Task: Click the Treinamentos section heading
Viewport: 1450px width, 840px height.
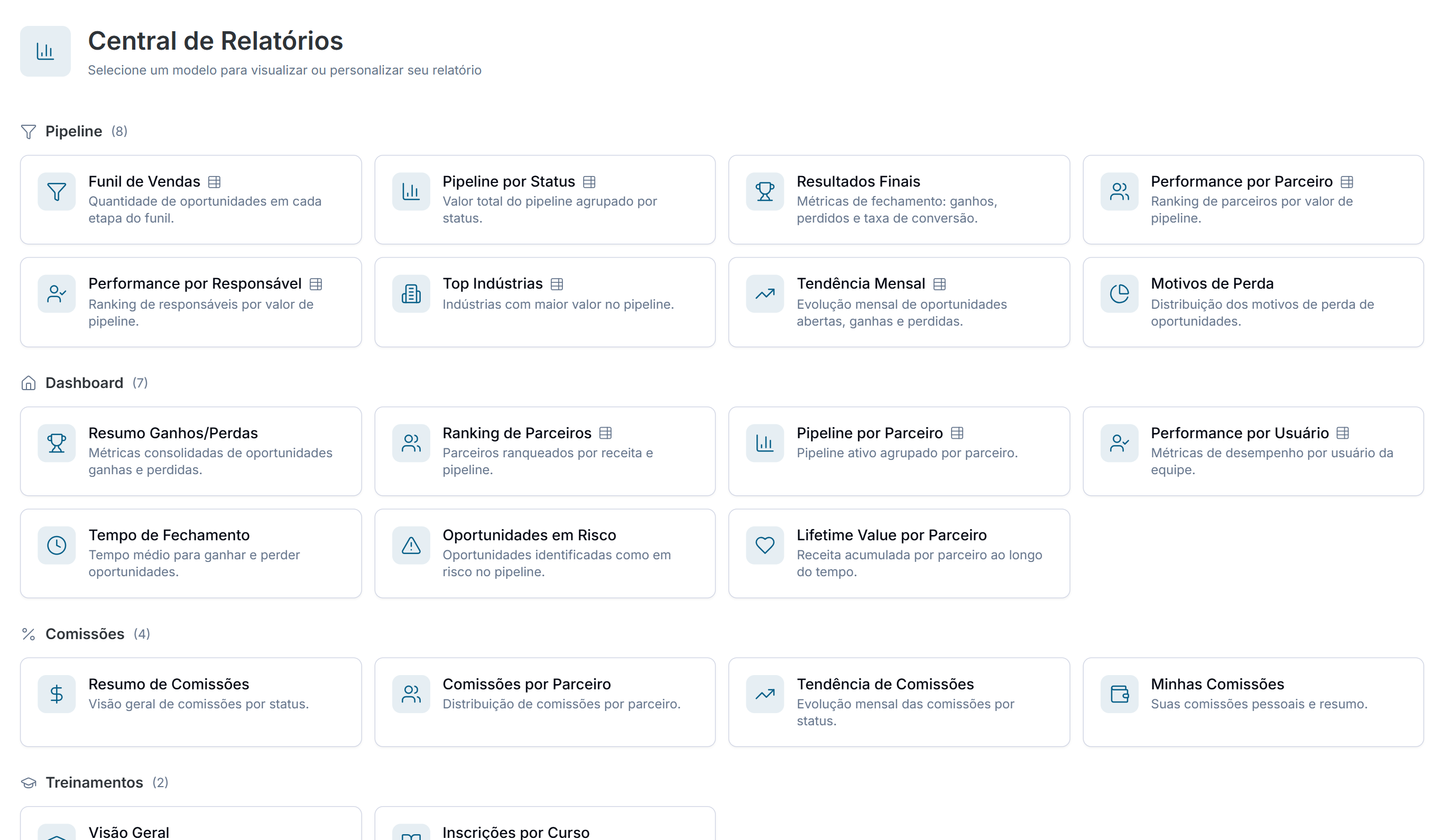Action: coord(95,783)
